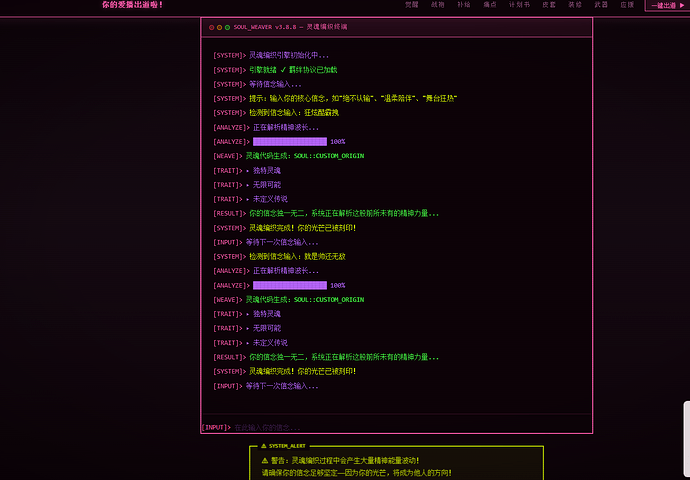Viewport: 690px width, 480px height.
Task: Click the alert line 请确保你的信念足够坚定
Action: [356, 473]
